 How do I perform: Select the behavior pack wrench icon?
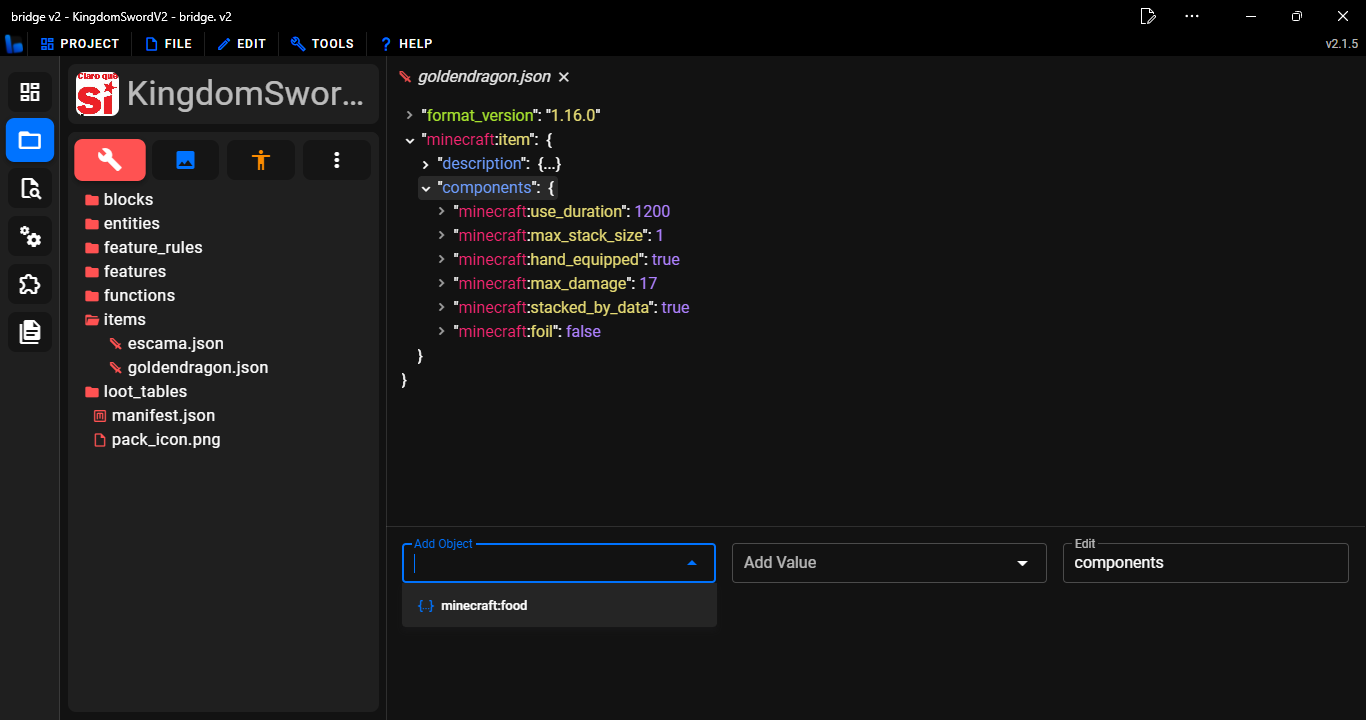coord(109,159)
